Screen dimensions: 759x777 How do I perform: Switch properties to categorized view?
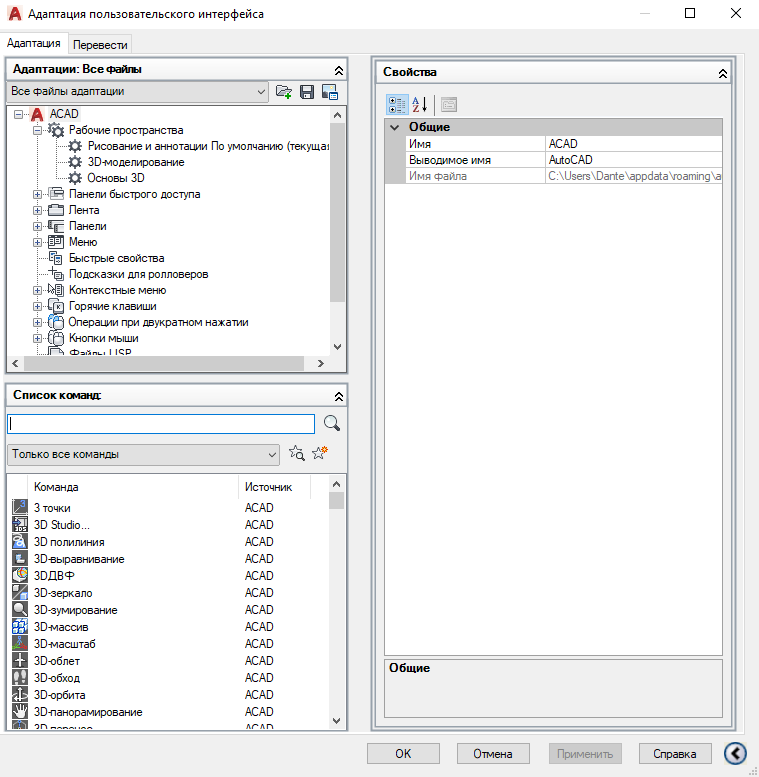397,105
